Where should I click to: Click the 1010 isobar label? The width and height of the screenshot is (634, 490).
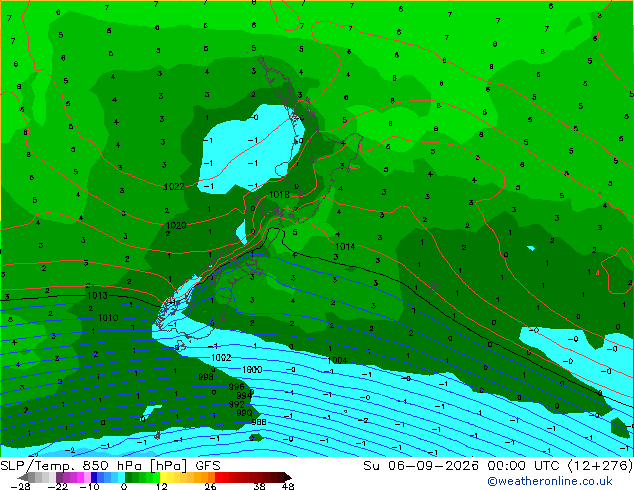(108, 318)
